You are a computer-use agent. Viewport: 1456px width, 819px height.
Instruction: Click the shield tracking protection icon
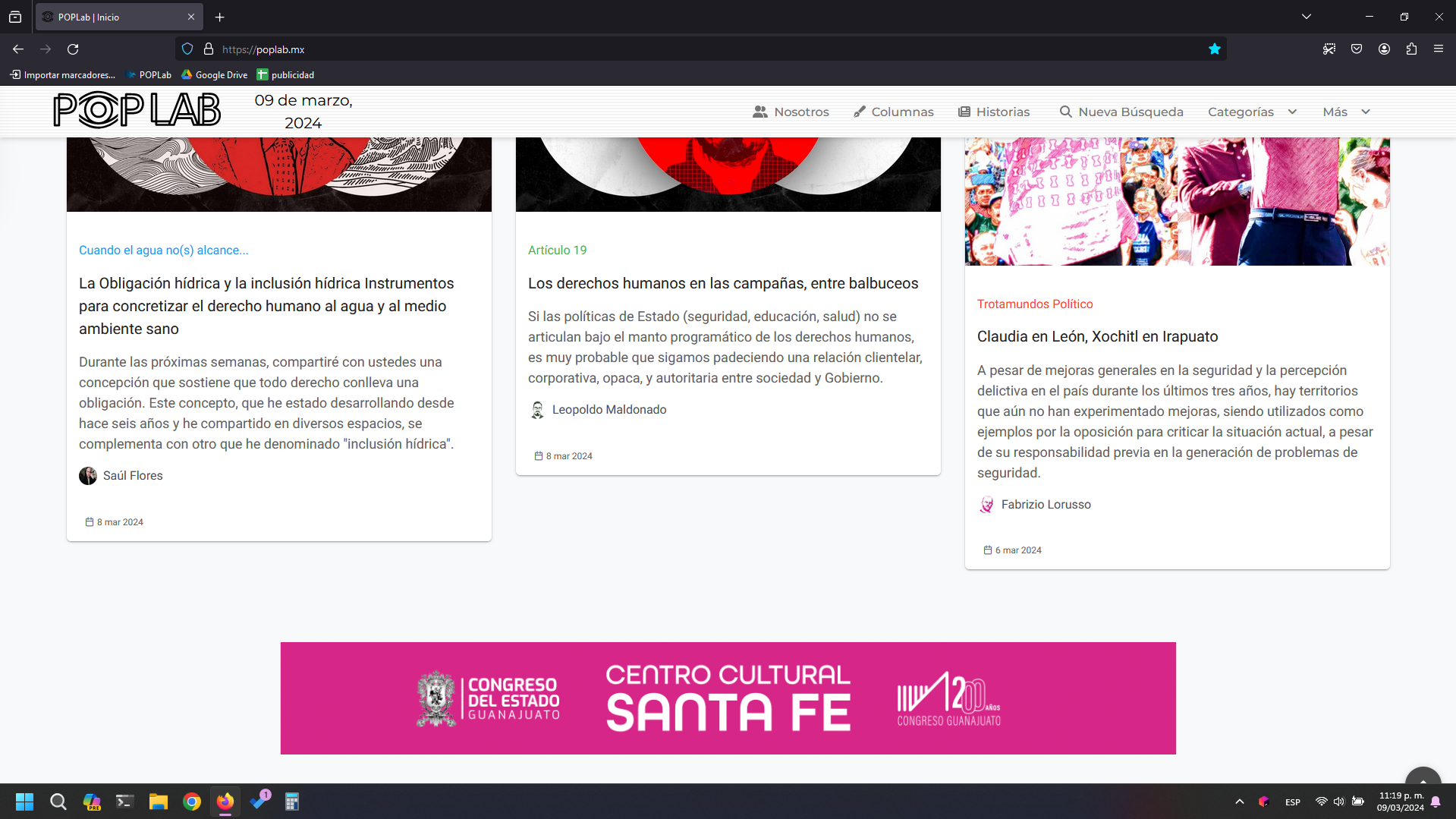click(x=187, y=49)
